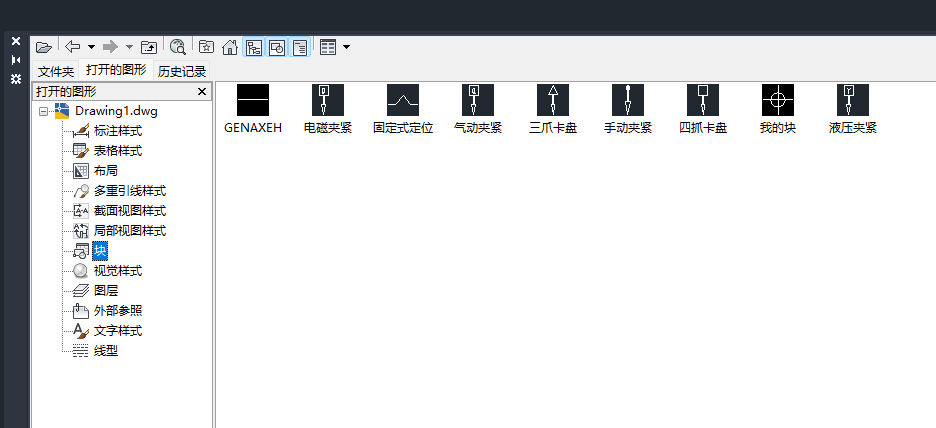This screenshot has height=428, width=936.
Task: Toggle the Preview pane button
Action: (277, 47)
